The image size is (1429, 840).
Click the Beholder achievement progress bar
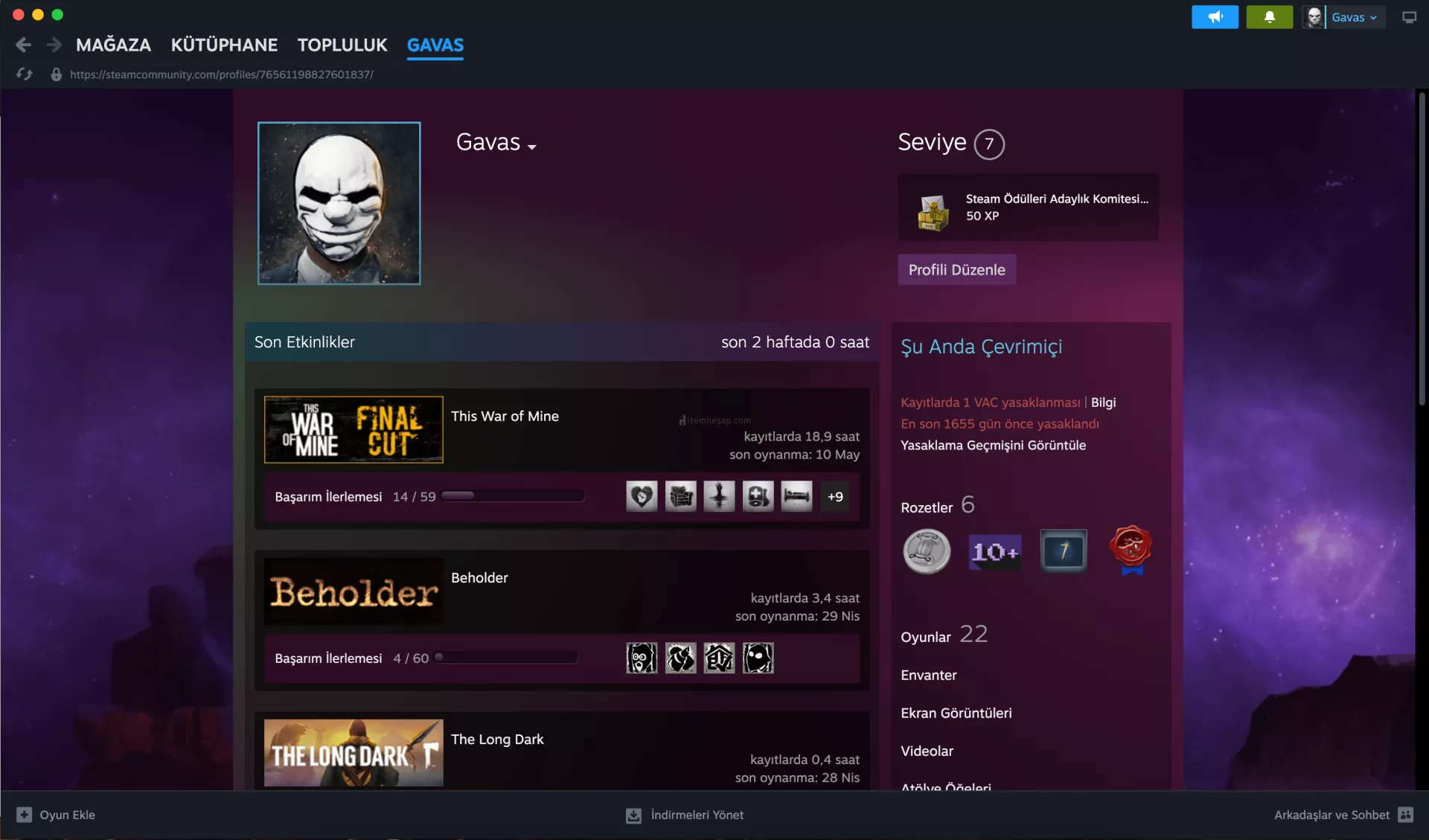(x=506, y=657)
